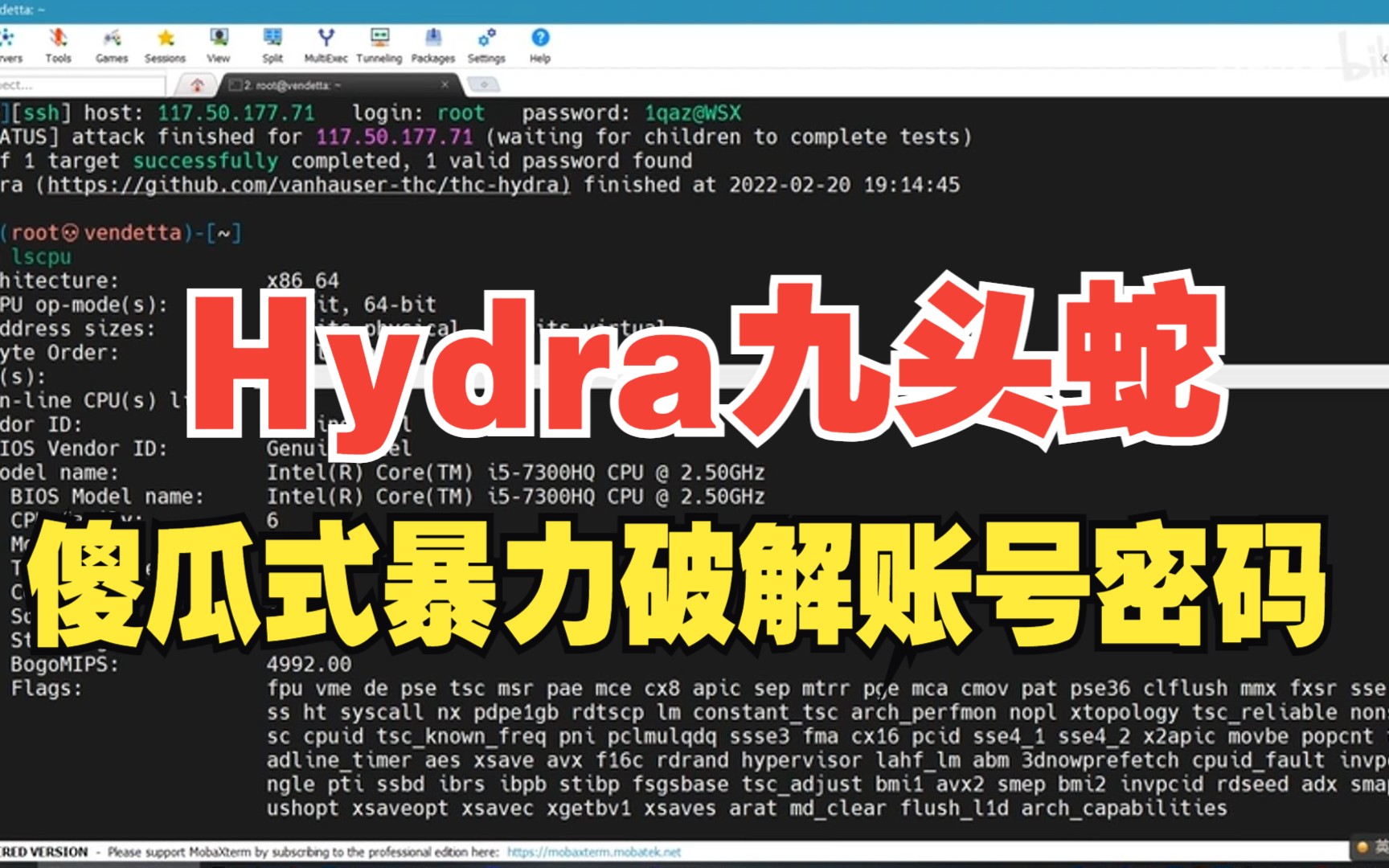1389x868 pixels.
Task: Open the Tools toolbar icon
Action: pos(58,45)
